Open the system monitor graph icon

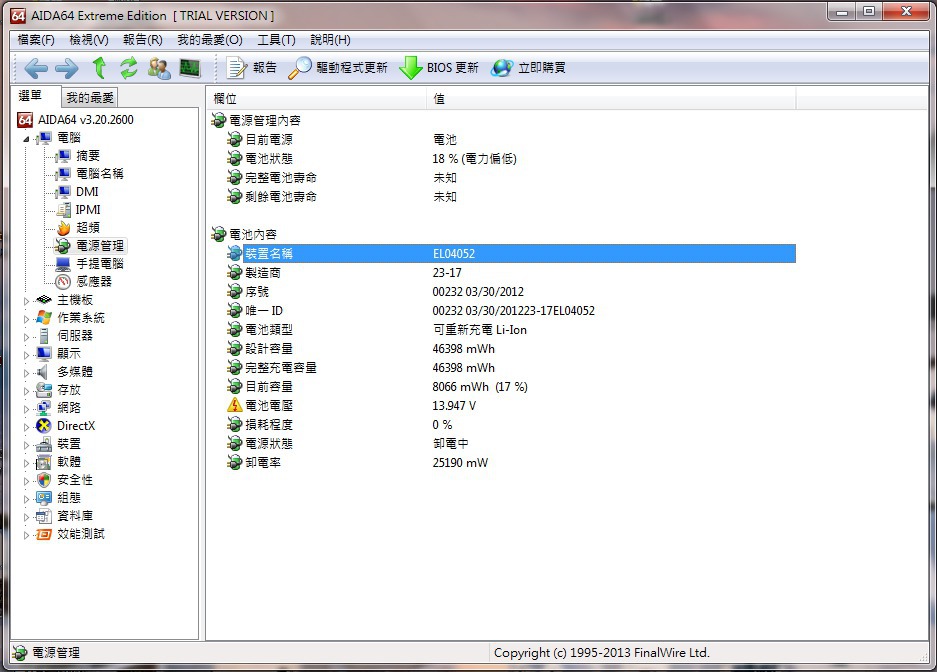[190, 68]
